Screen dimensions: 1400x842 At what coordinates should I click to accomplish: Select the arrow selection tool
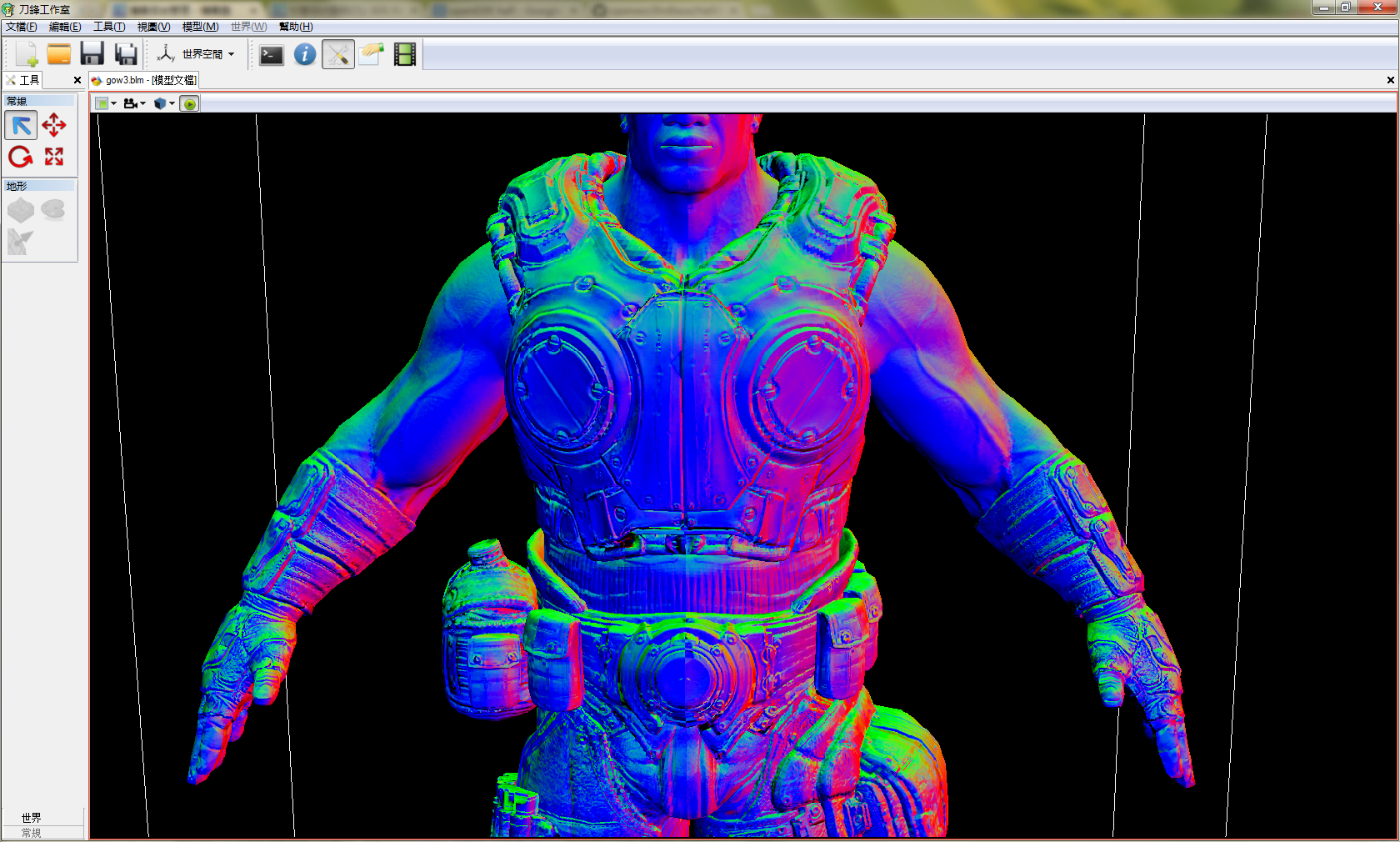click(x=21, y=125)
